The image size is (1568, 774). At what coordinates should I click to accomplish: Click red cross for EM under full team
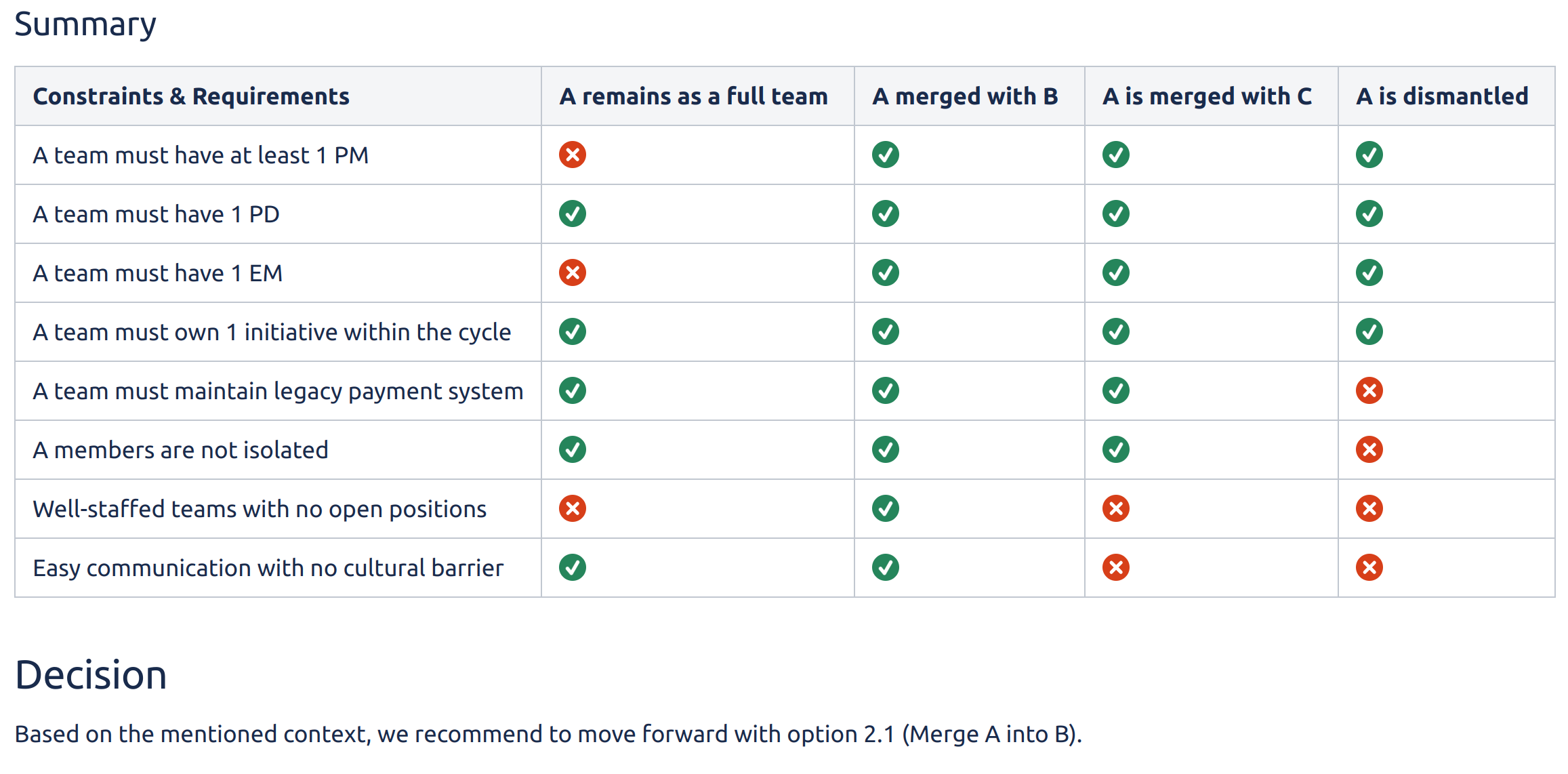coord(572,273)
